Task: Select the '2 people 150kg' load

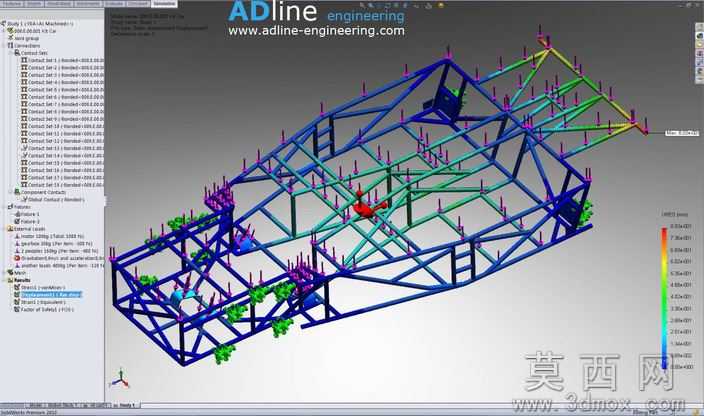Action: pos(59,251)
